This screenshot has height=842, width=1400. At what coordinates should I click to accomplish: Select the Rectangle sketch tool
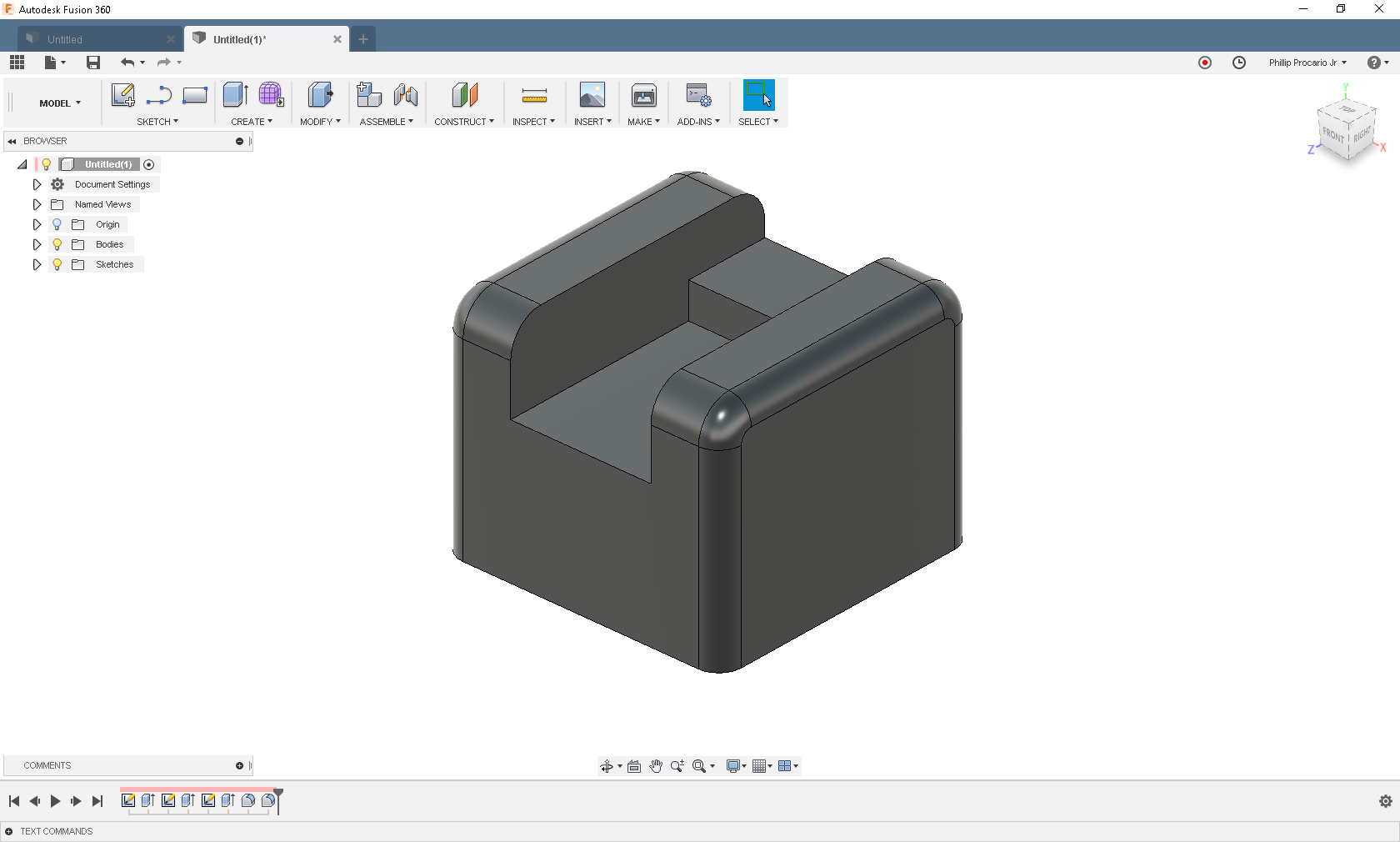click(x=195, y=96)
